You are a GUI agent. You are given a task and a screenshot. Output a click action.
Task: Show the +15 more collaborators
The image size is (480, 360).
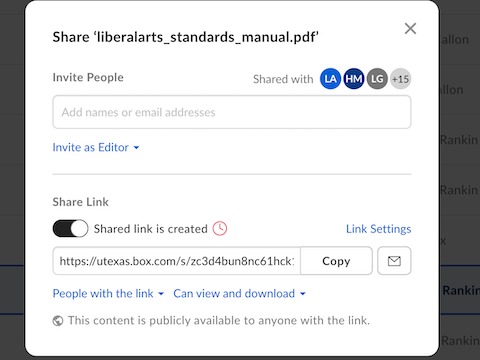click(400, 79)
